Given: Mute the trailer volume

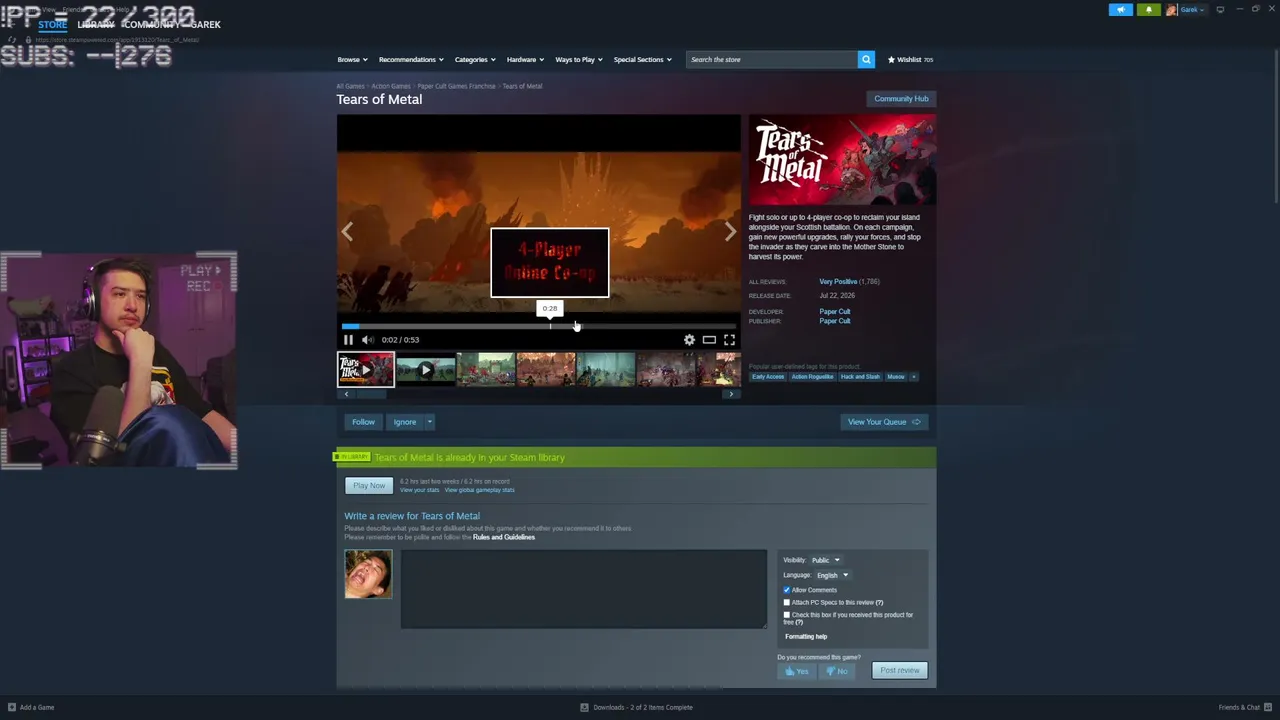Looking at the screenshot, I should (x=367, y=340).
